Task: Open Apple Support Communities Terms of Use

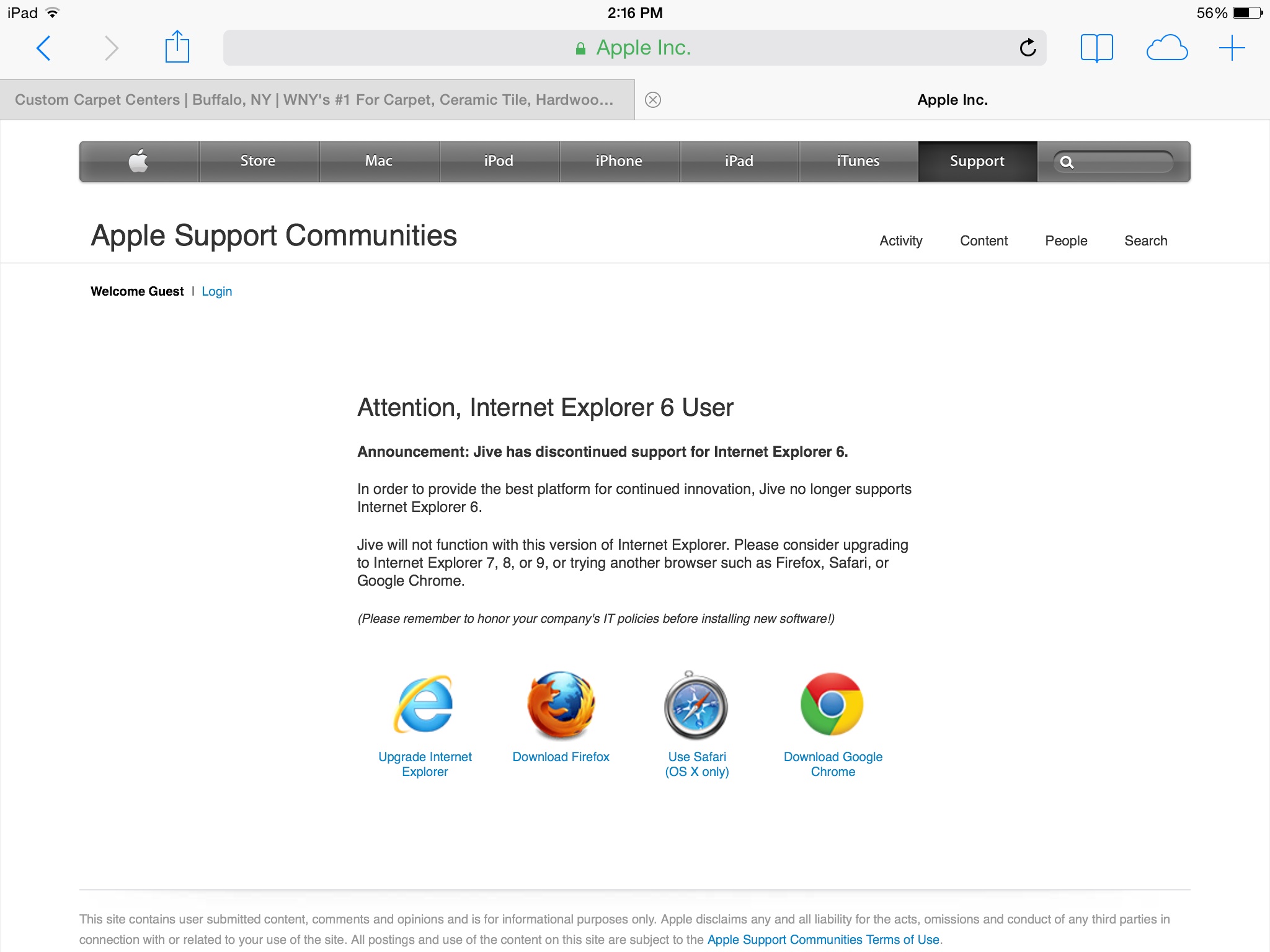Action: click(823, 940)
